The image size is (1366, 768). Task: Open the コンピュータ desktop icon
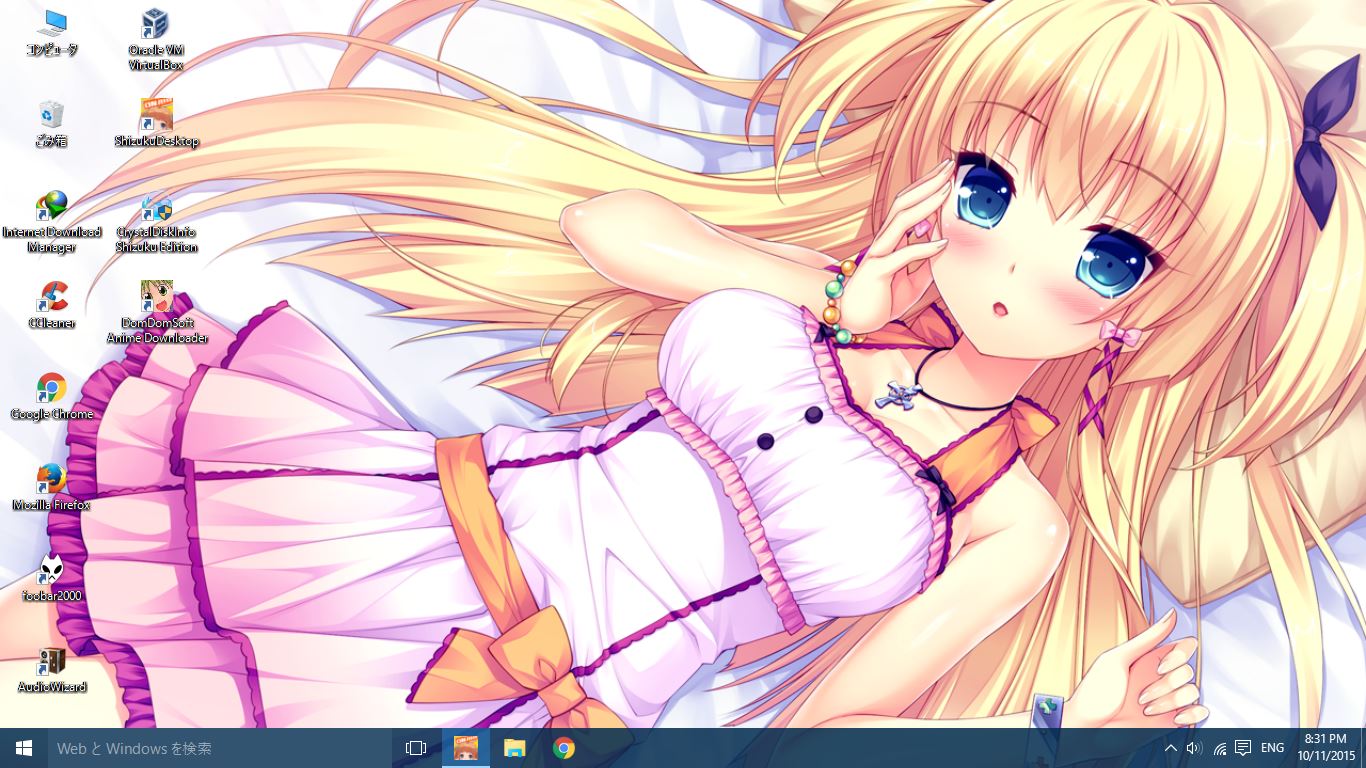pos(52,33)
